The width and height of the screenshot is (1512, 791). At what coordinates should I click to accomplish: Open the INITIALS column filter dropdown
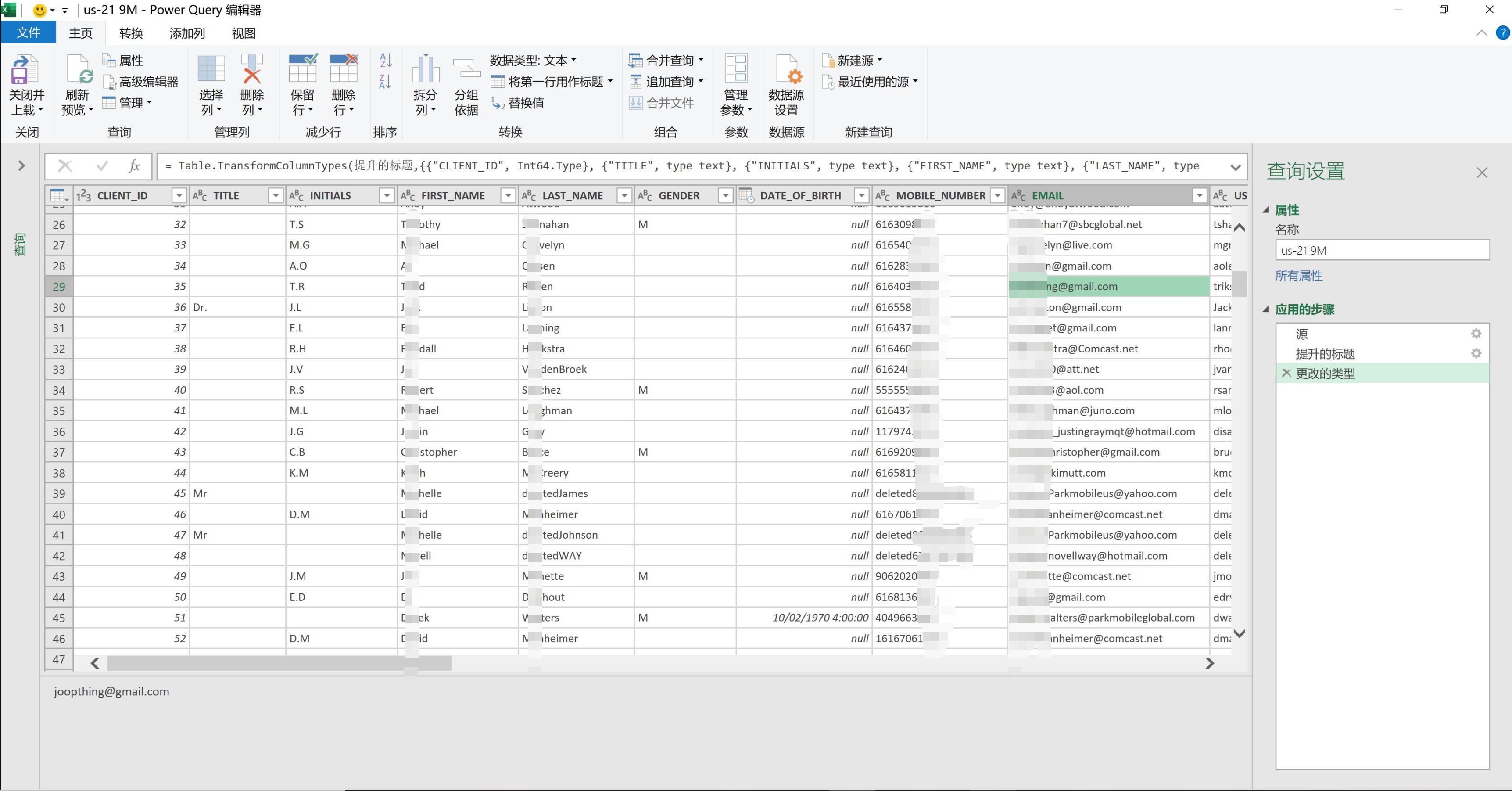pyautogui.click(x=387, y=195)
